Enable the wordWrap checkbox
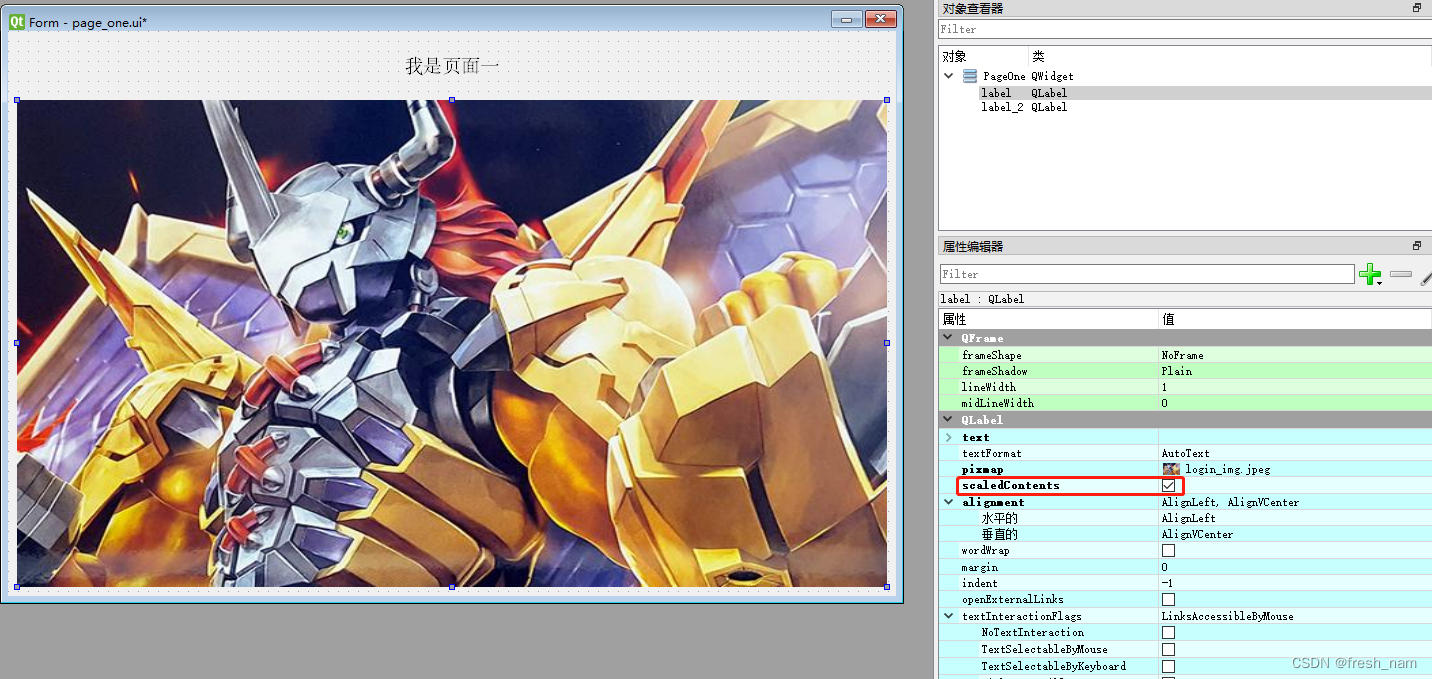Viewport: 1432px width, 679px height. pos(1168,551)
